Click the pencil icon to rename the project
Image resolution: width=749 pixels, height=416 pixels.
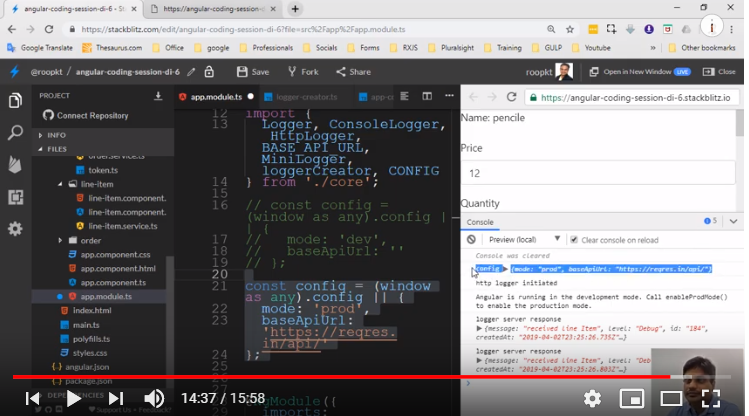(x=190, y=72)
